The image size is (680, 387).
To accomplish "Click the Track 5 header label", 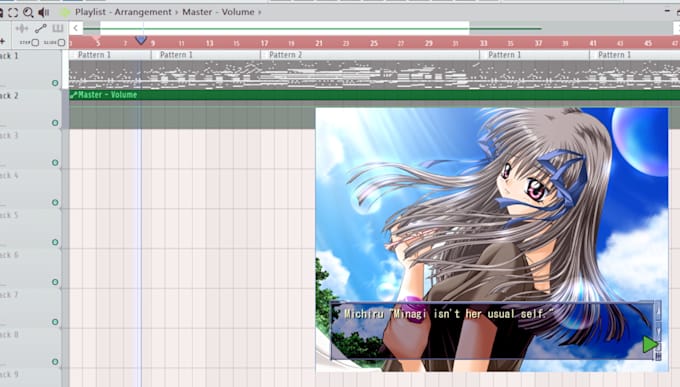I will (10, 215).
